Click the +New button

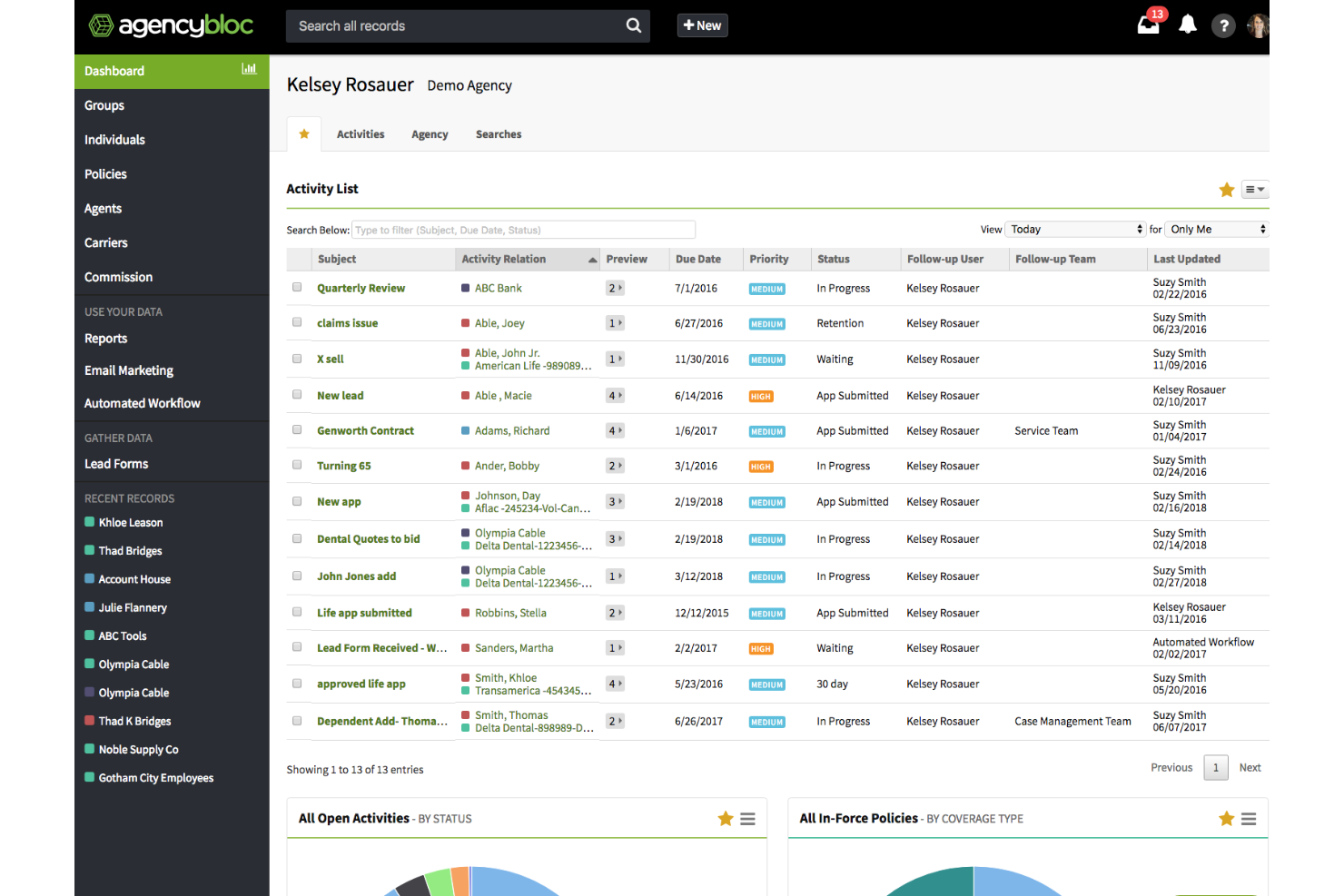click(702, 25)
